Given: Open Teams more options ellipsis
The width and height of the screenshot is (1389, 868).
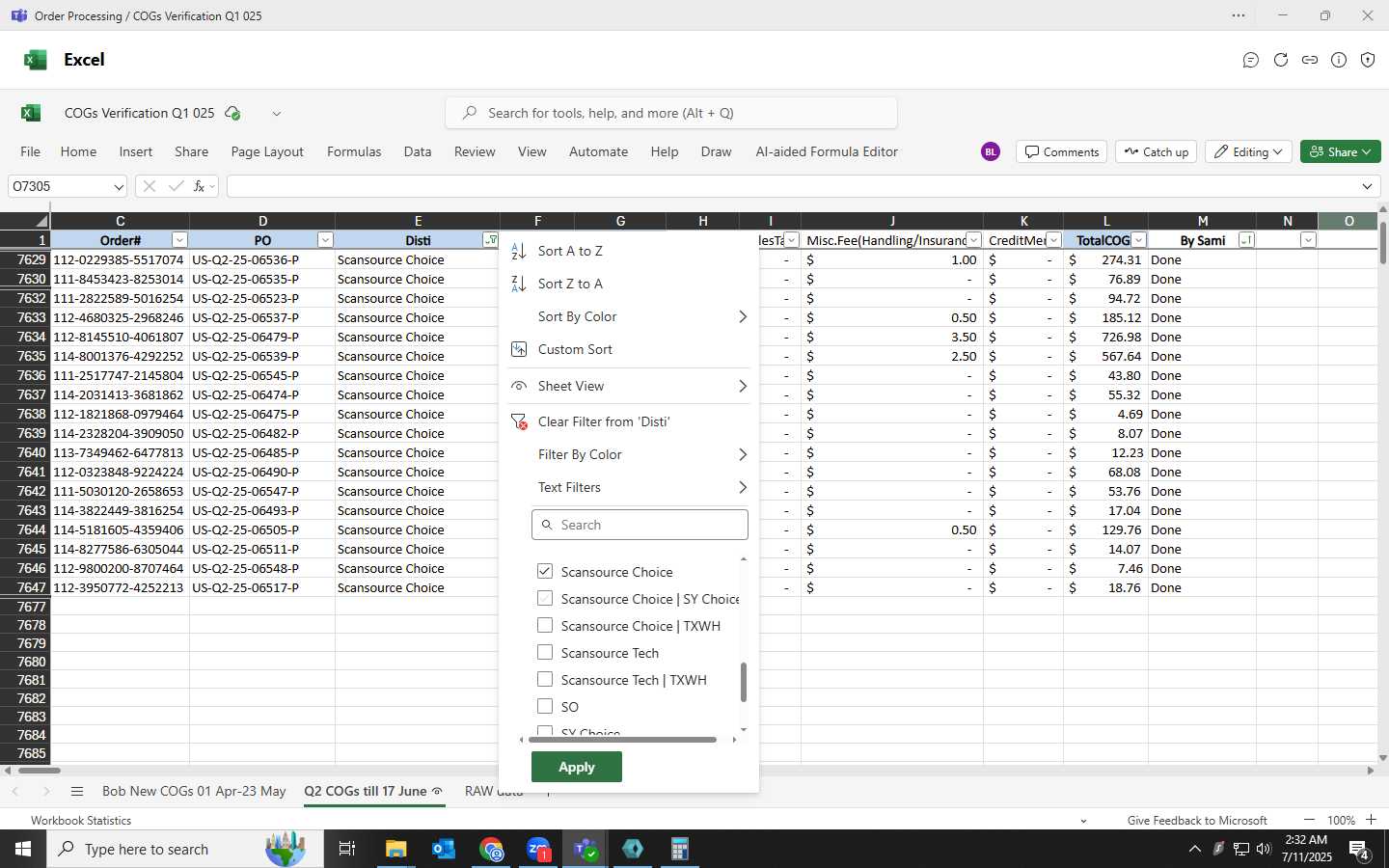Looking at the screenshot, I should pyautogui.click(x=1239, y=15).
